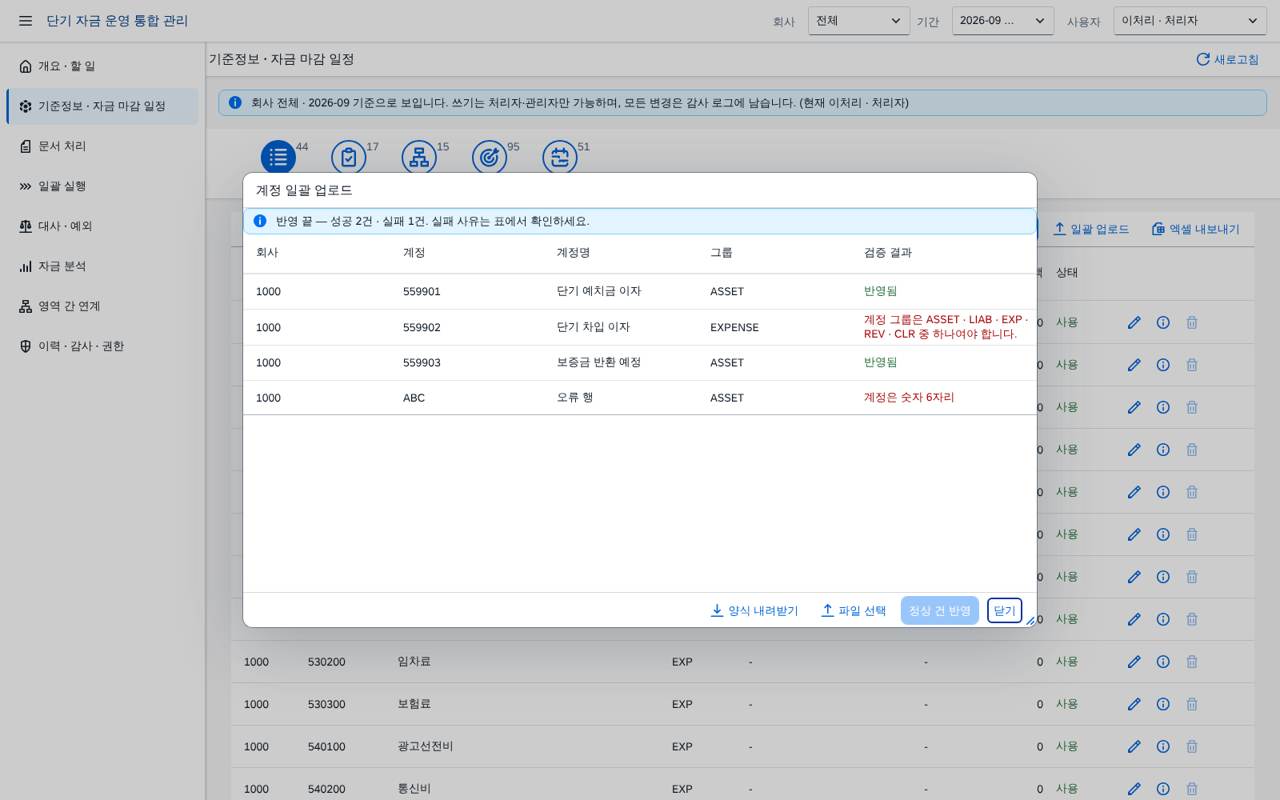This screenshot has height=800, width=1280.
Task: Click the EXPENSE group cell in the dialog
Action: pos(734,327)
